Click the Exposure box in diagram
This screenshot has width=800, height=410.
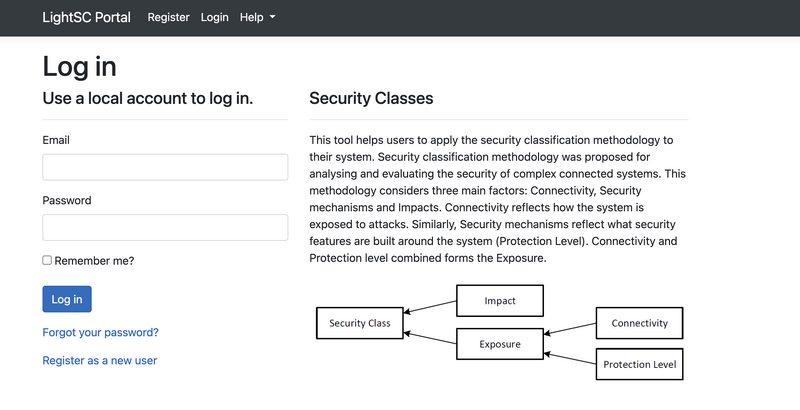pyautogui.click(x=500, y=344)
